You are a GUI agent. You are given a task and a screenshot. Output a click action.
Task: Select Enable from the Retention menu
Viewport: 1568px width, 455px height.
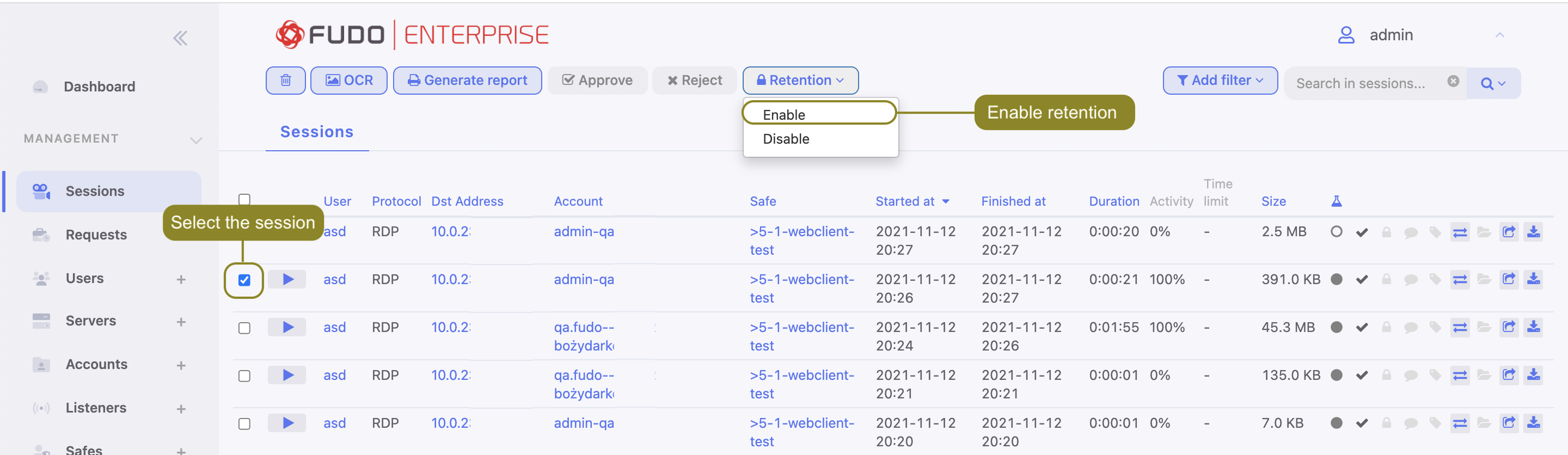pos(784,114)
